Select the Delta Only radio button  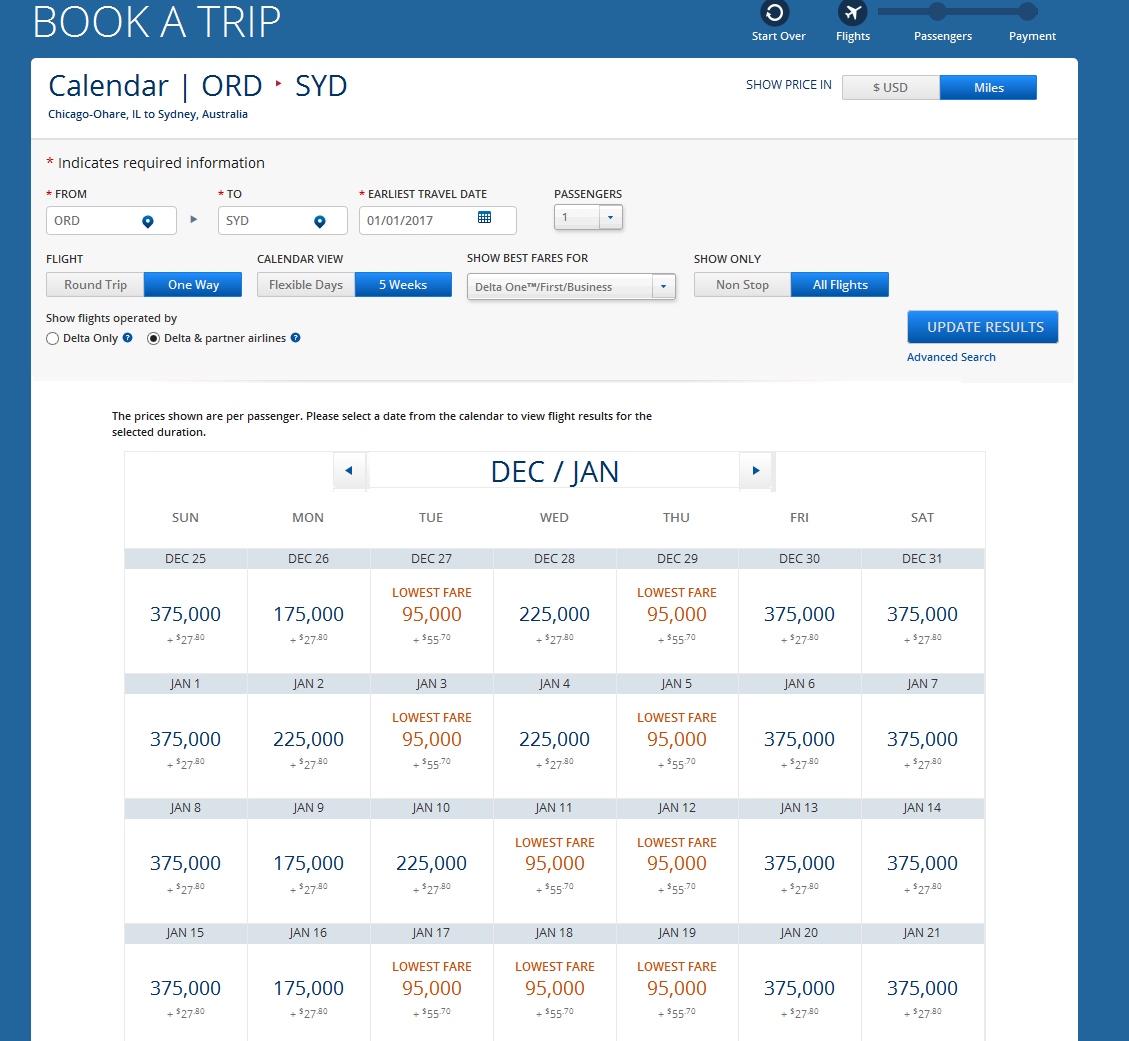click(53, 339)
